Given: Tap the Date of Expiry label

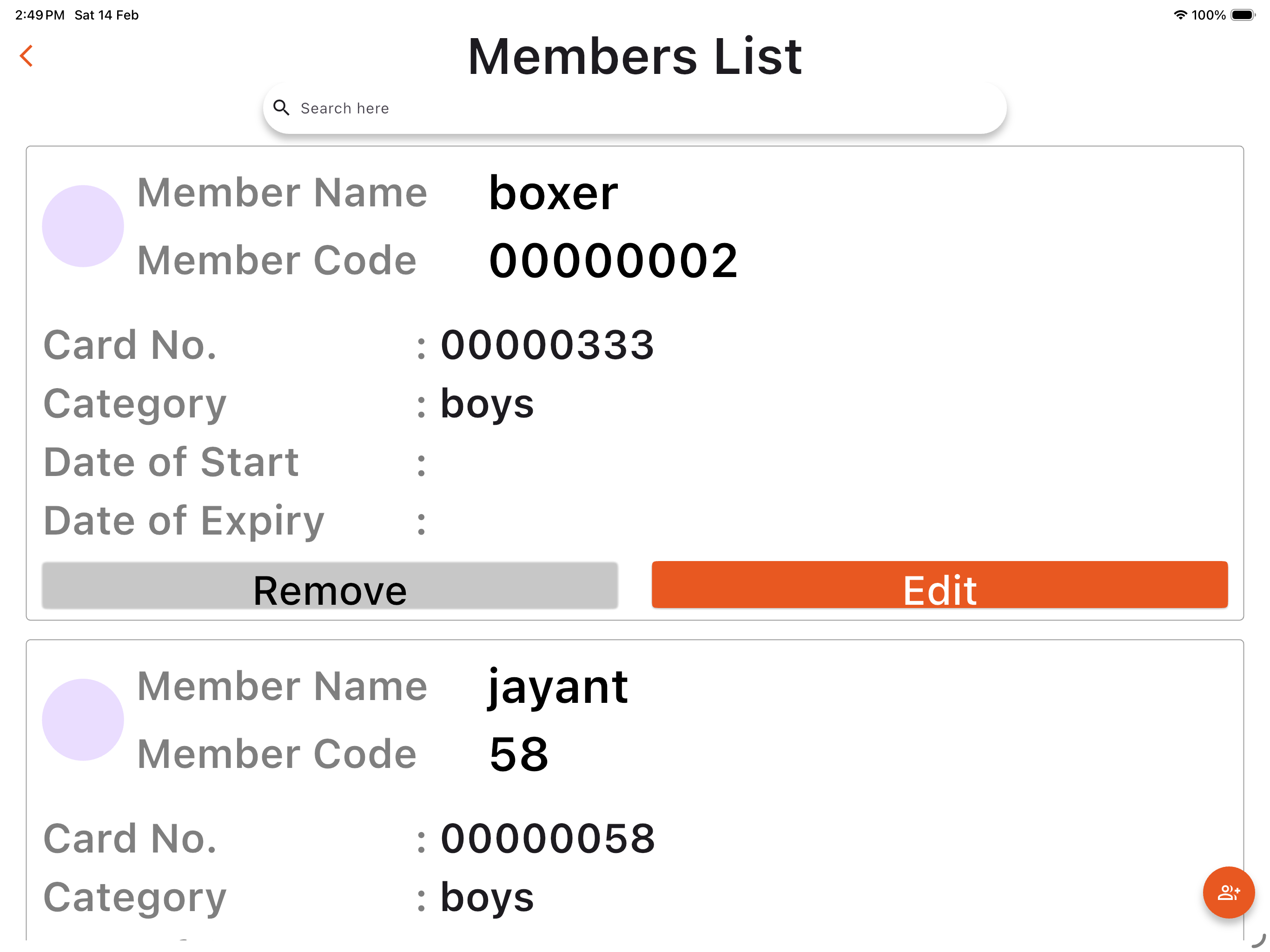Looking at the screenshot, I should 184,522.
